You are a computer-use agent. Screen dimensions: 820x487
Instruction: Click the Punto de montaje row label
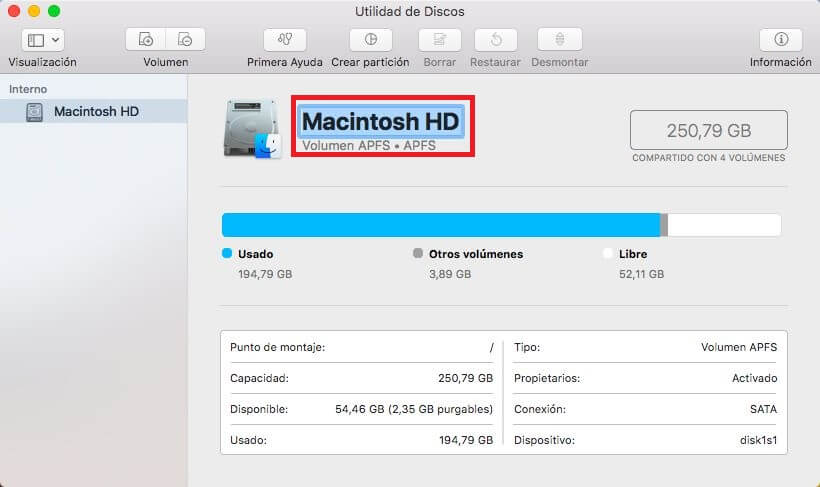pos(278,347)
